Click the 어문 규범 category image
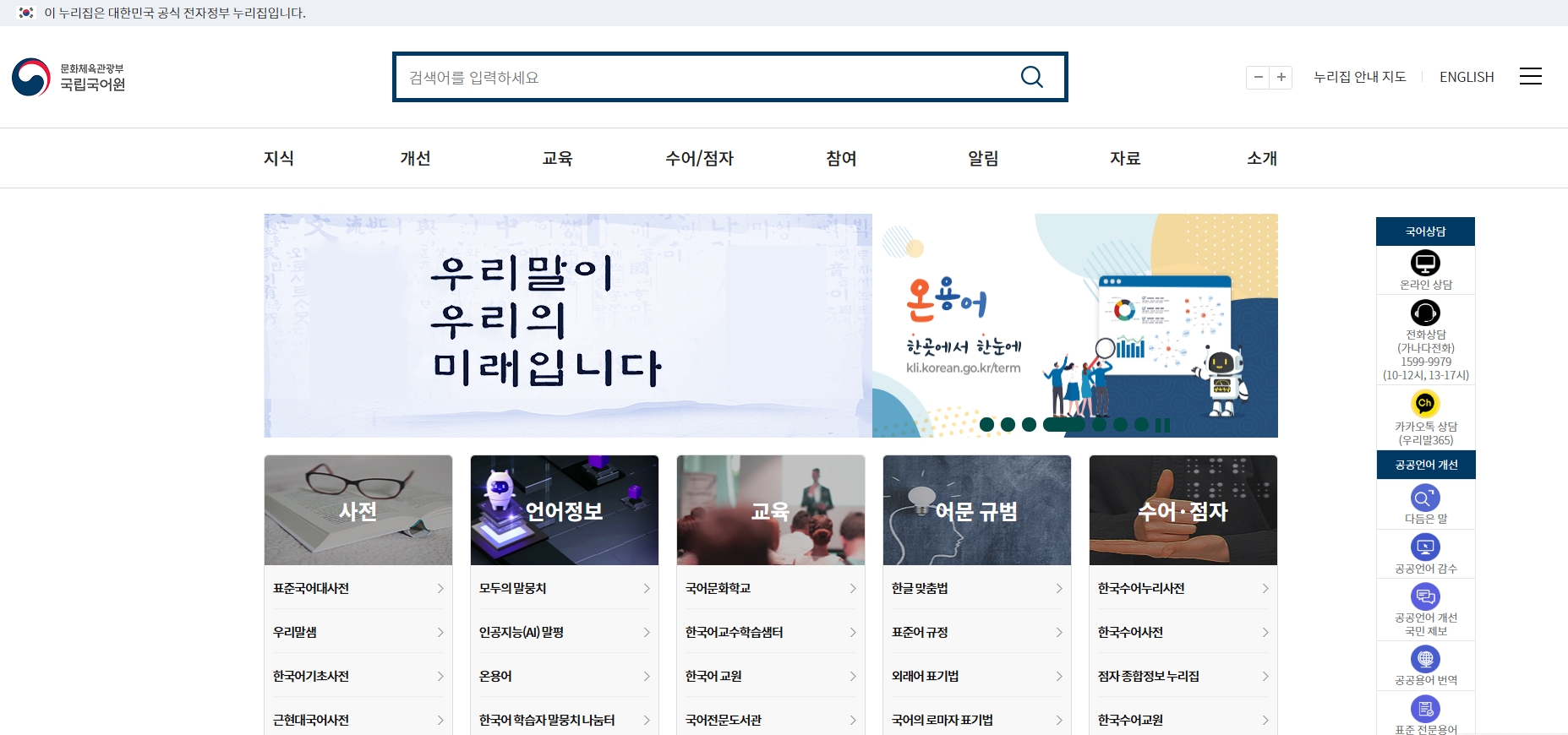The width and height of the screenshot is (1568, 735). (x=977, y=510)
